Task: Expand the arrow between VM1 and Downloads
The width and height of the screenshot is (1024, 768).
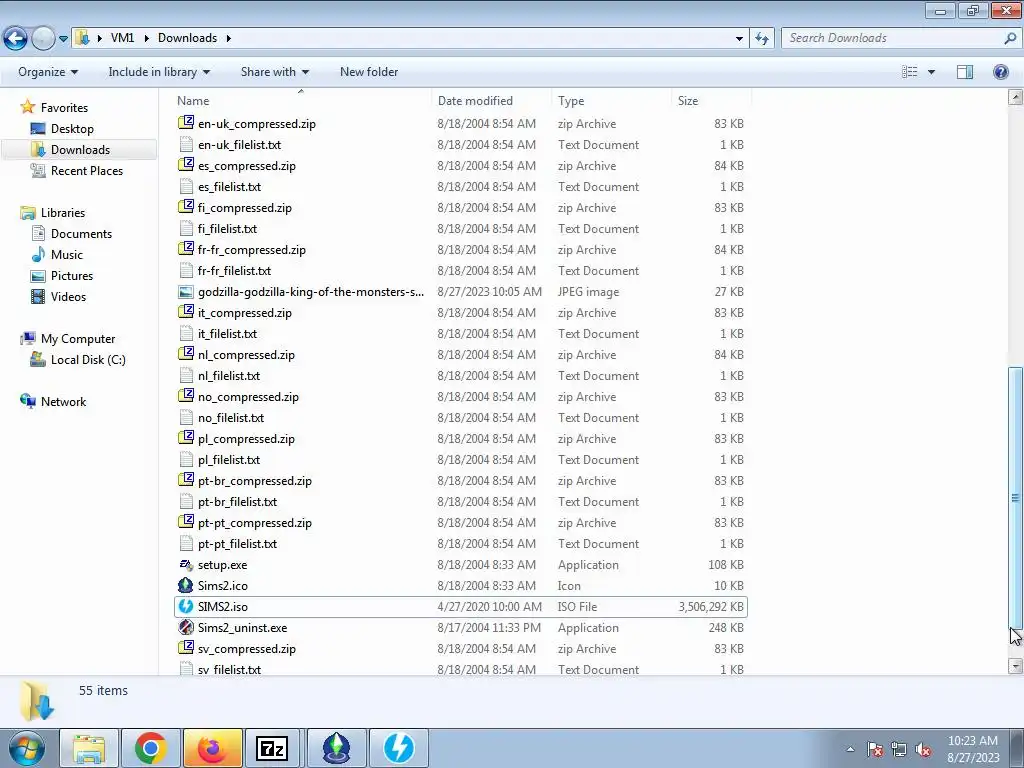Action: point(146,38)
